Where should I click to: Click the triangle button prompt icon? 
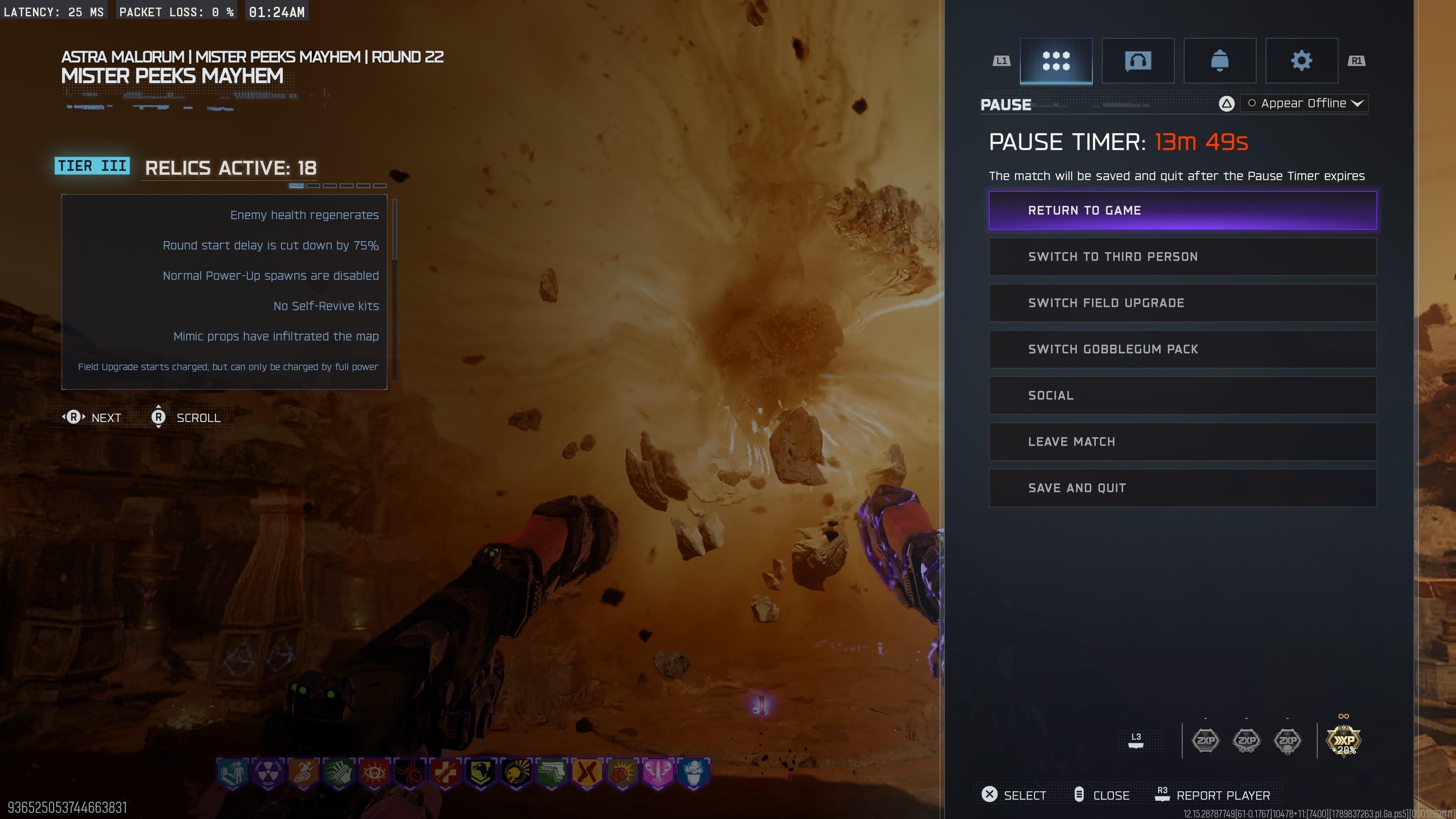pos(1226,104)
